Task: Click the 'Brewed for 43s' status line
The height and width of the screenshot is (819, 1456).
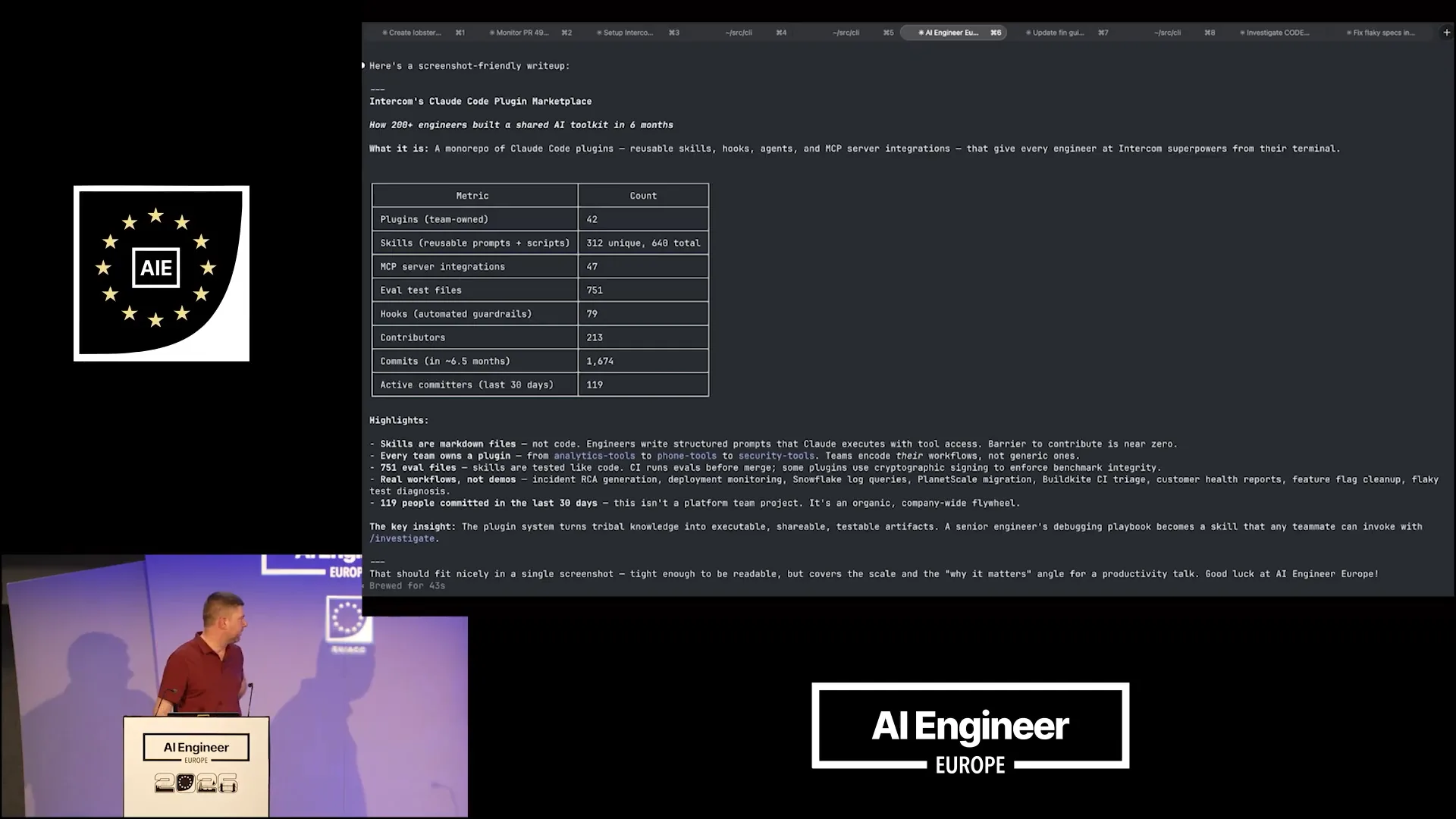Action: (x=407, y=586)
